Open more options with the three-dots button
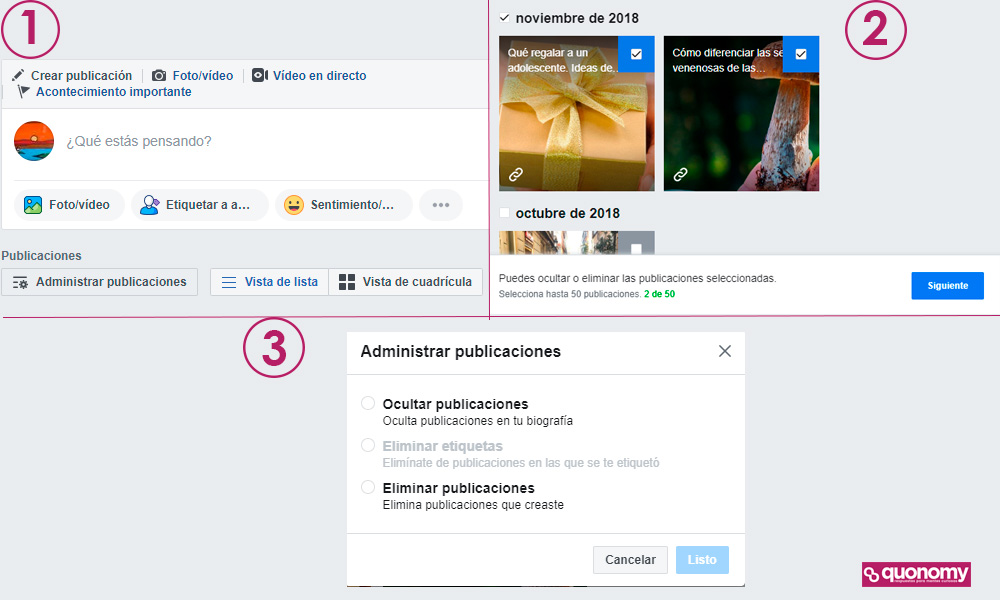The image size is (1000, 600). click(x=441, y=205)
